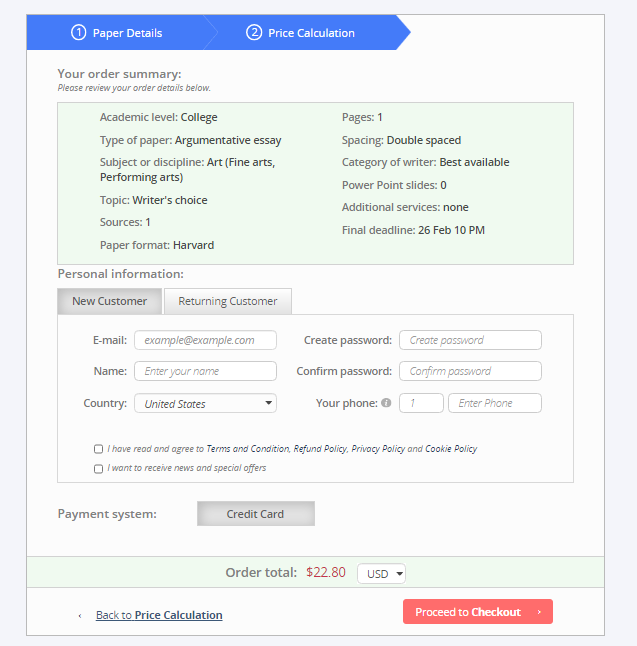Image resolution: width=637 pixels, height=646 pixels.
Task: Focus the Confirm password field
Action: 470,371
